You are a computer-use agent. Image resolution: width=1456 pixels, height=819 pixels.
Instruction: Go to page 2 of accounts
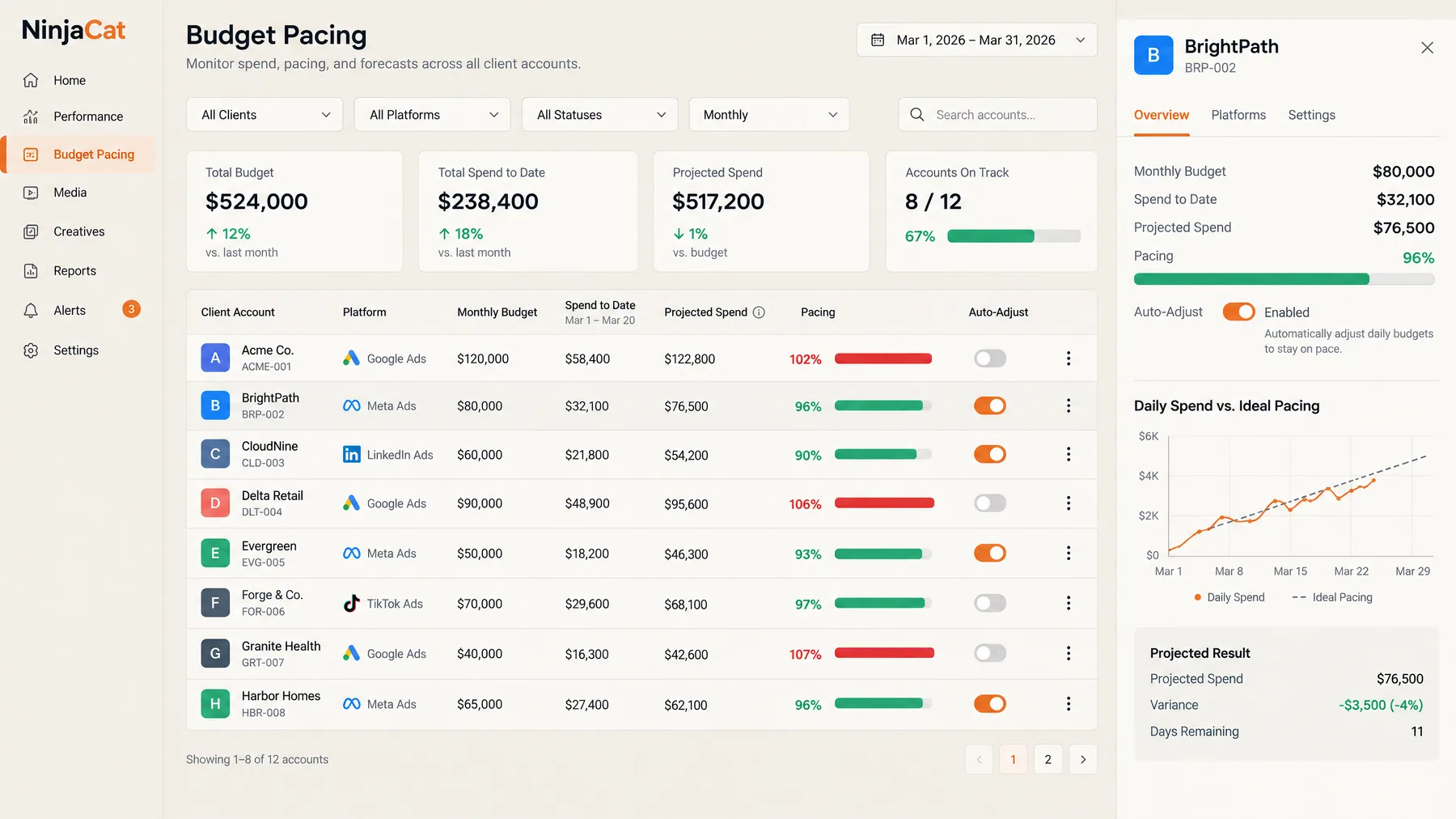pos(1048,759)
